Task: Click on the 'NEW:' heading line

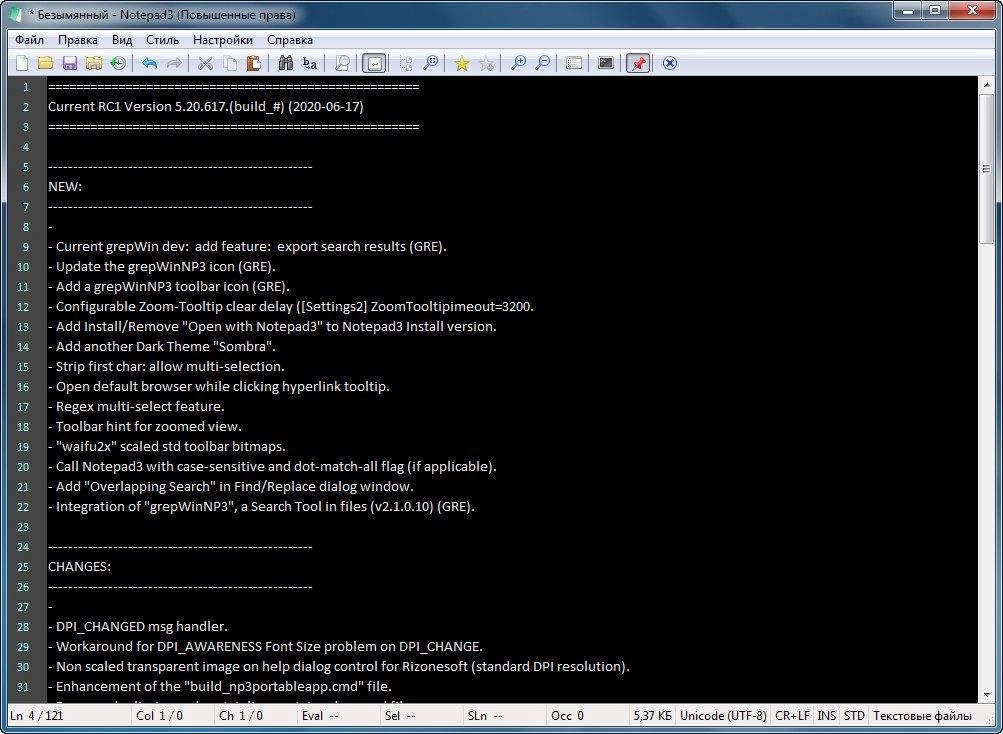Action: tap(65, 187)
